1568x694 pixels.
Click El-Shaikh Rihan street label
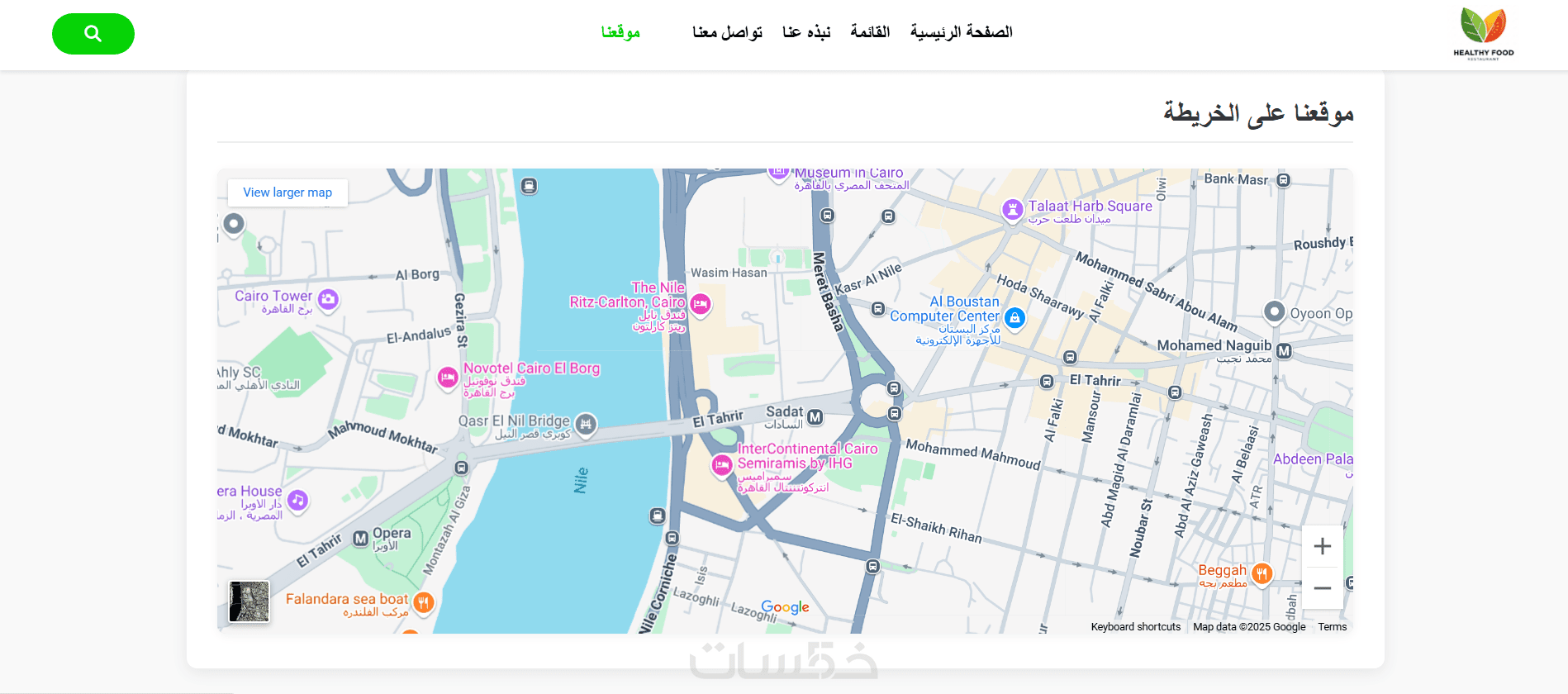[x=936, y=528]
